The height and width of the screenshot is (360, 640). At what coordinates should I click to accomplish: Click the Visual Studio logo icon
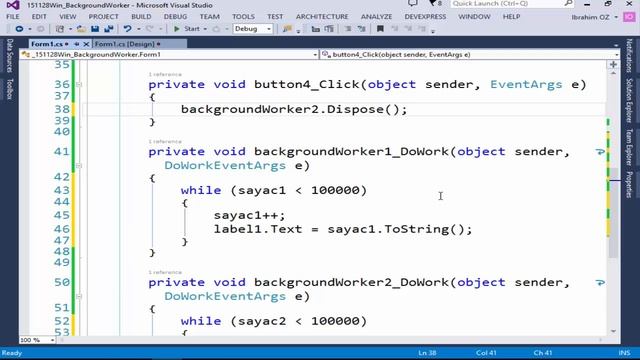13,5
